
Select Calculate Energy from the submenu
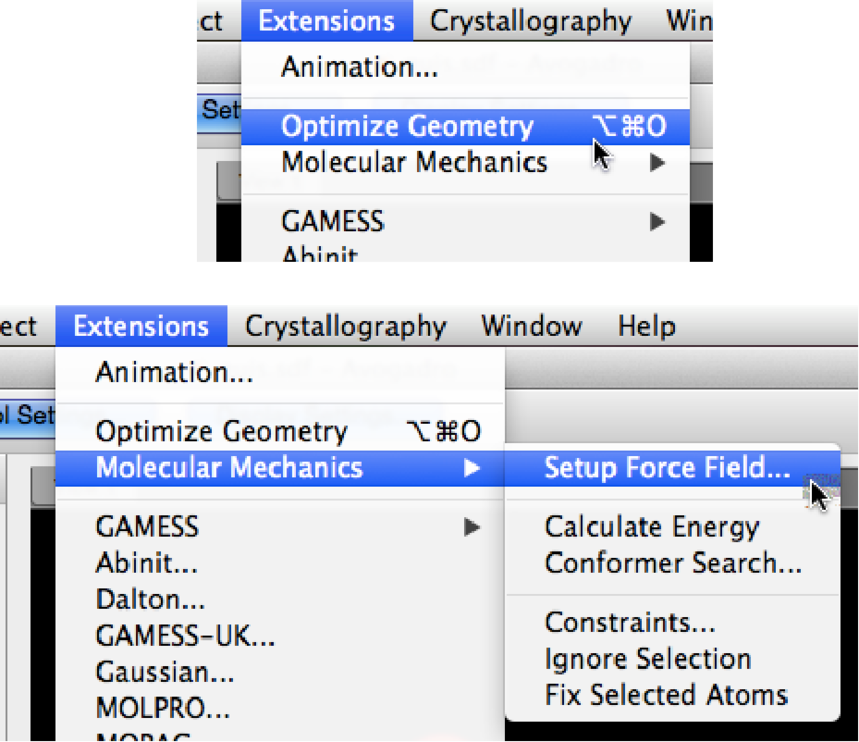(x=651, y=527)
